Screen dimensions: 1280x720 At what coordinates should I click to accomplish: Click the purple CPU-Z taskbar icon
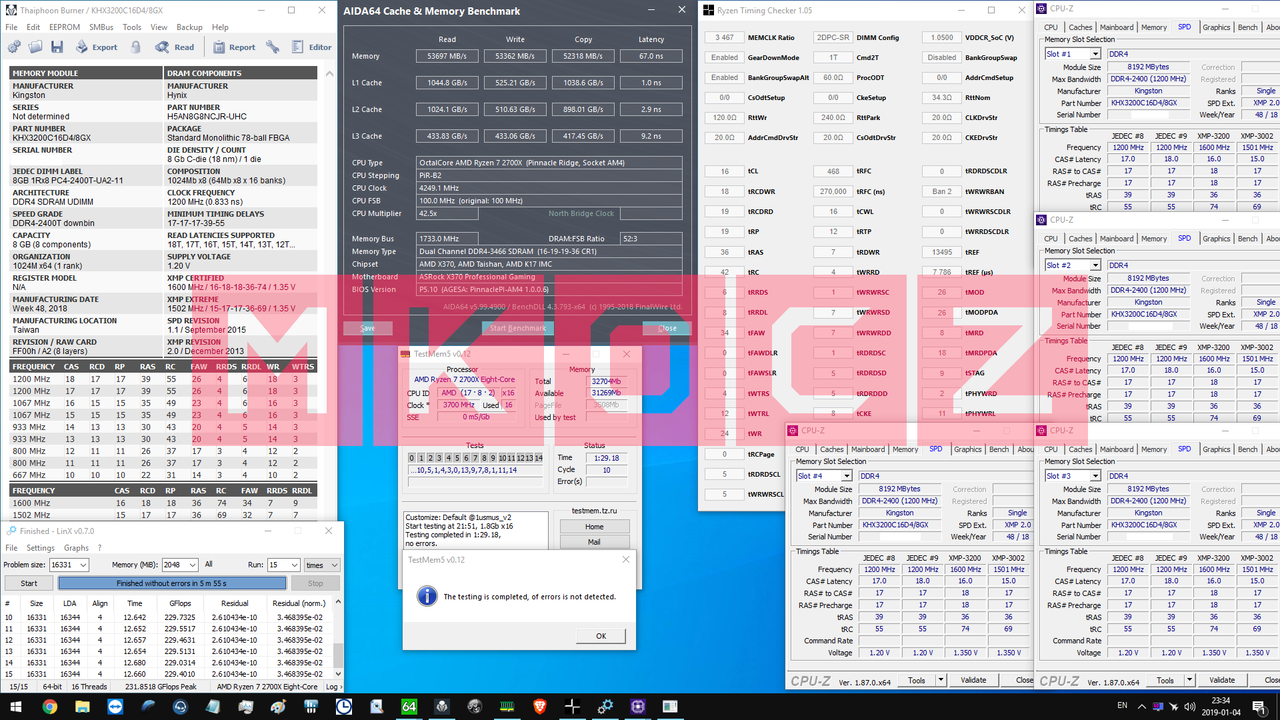pyautogui.click(x=636, y=706)
